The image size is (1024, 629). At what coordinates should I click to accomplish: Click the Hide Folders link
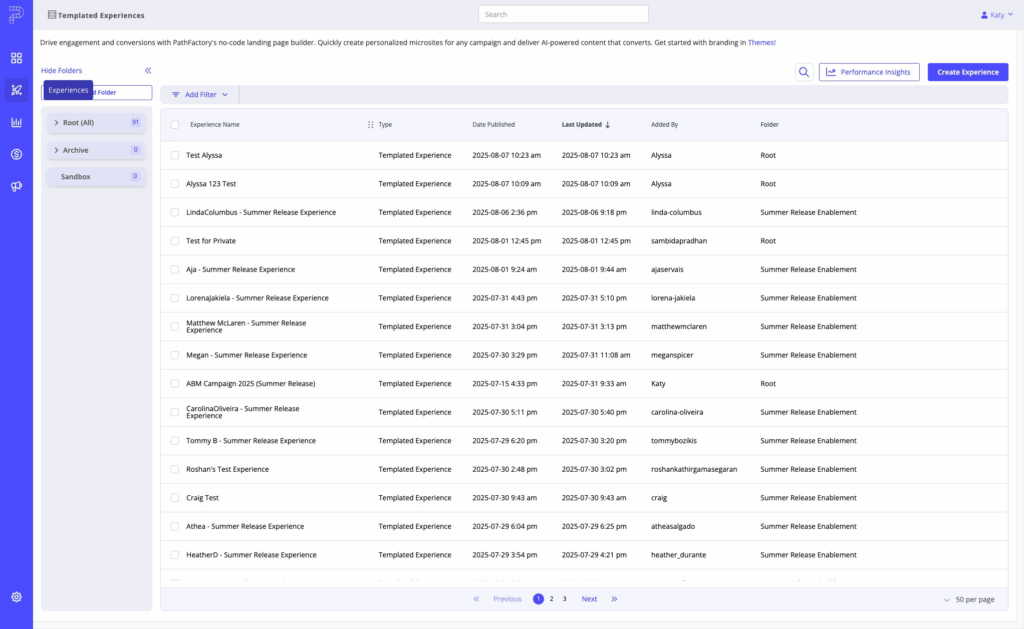[x=61, y=71]
